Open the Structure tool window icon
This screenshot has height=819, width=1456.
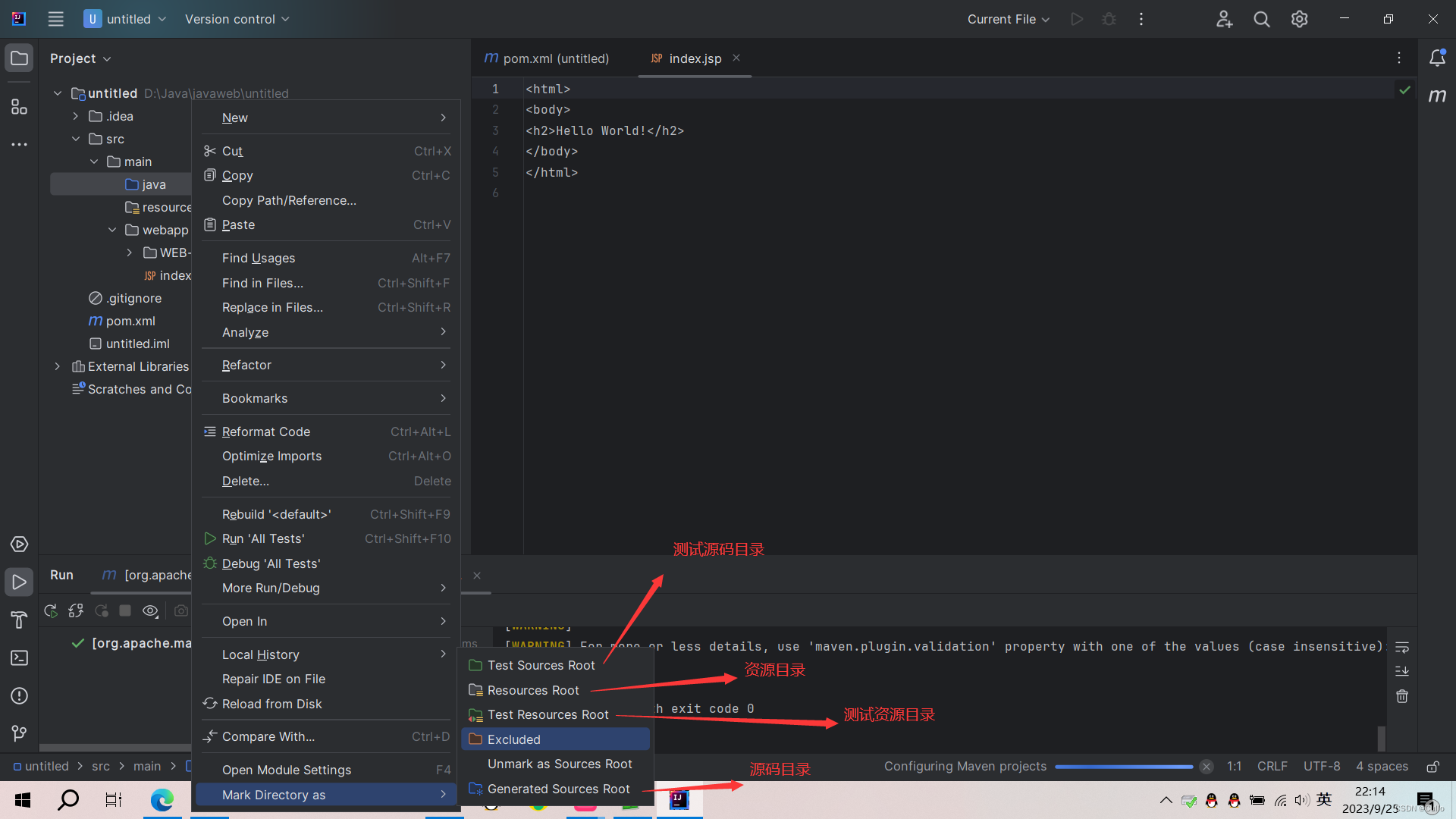click(x=19, y=107)
